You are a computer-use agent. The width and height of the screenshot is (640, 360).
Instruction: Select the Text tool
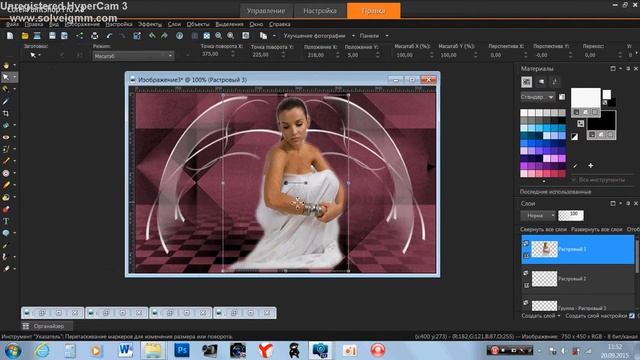pyautogui.click(x=6, y=221)
